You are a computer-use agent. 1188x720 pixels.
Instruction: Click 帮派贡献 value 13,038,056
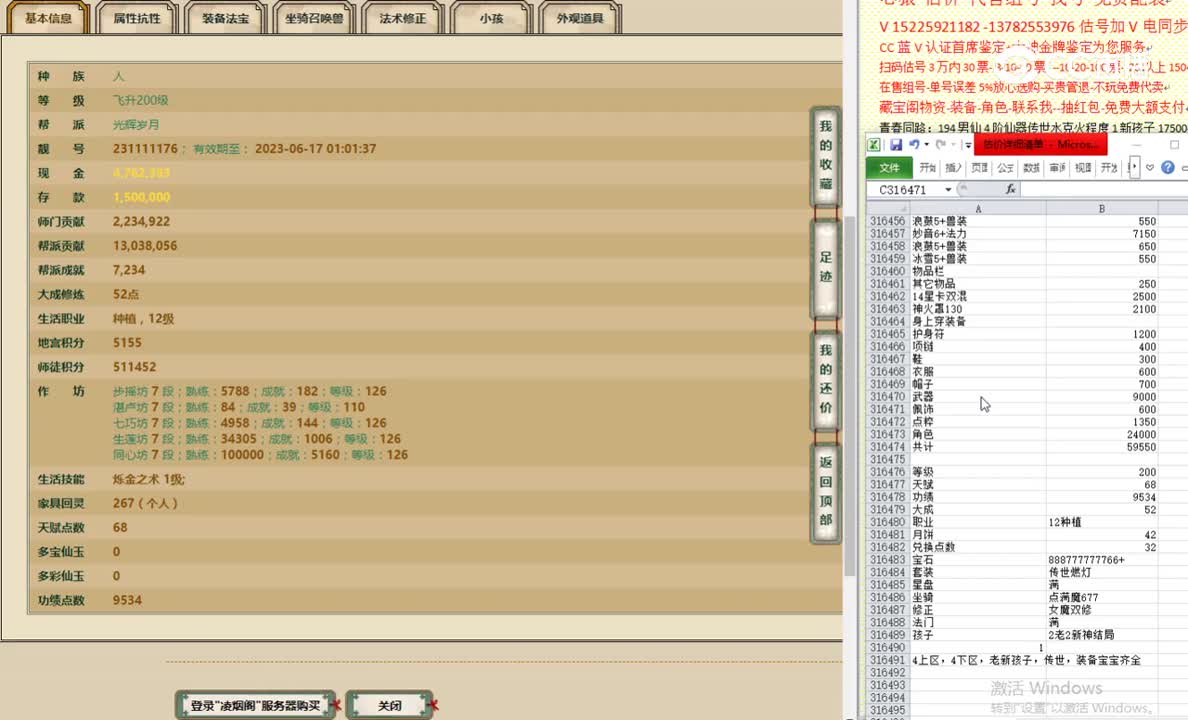click(x=145, y=246)
